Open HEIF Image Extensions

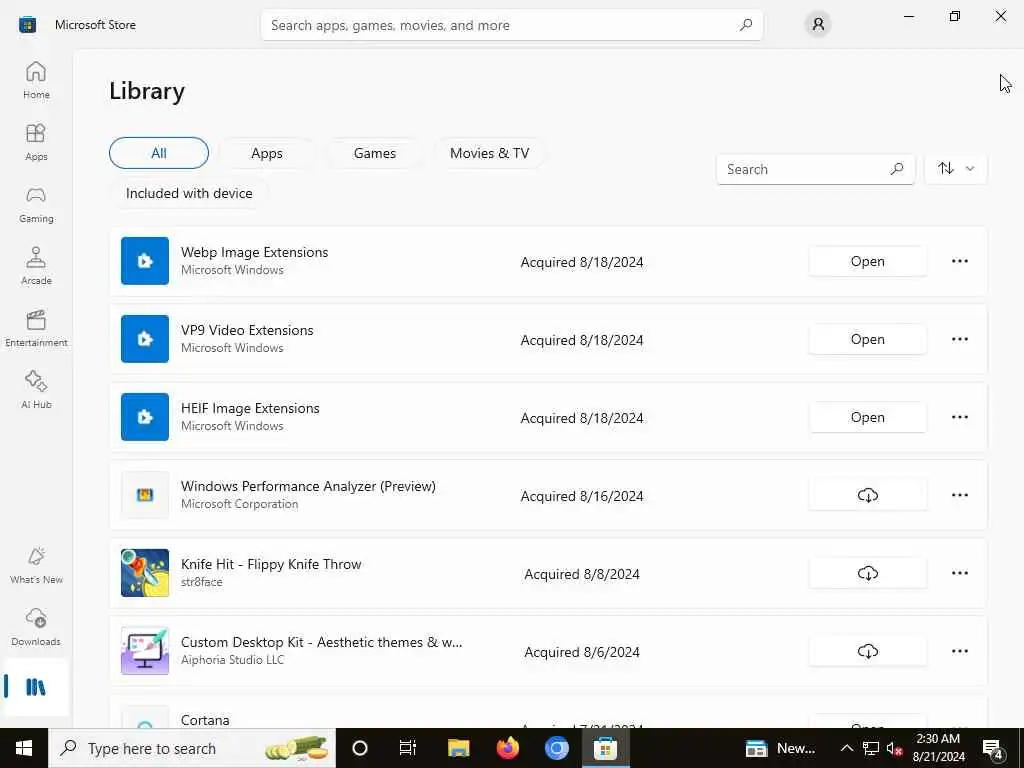867,417
